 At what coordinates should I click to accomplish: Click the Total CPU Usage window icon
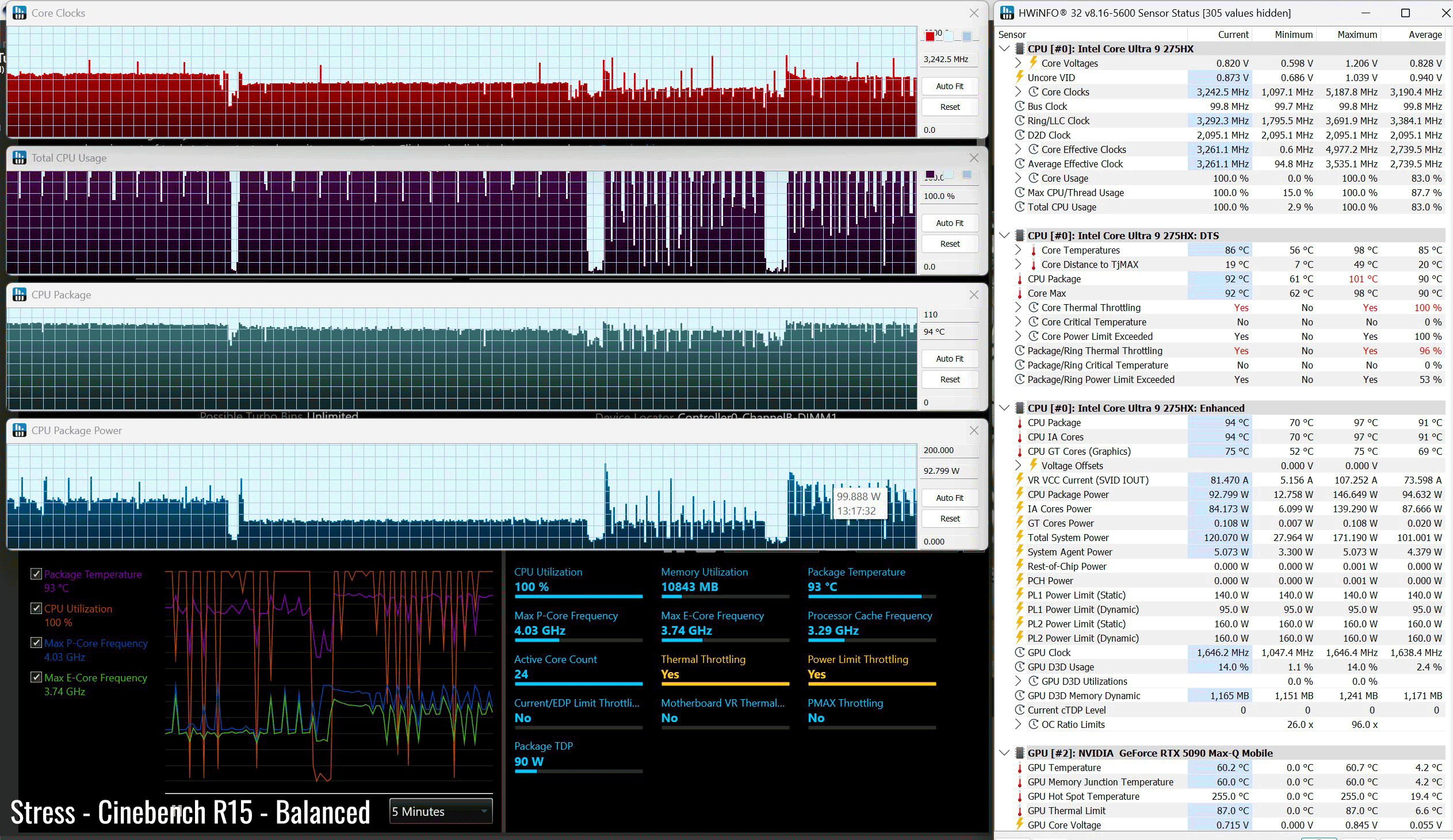(20, 158)
